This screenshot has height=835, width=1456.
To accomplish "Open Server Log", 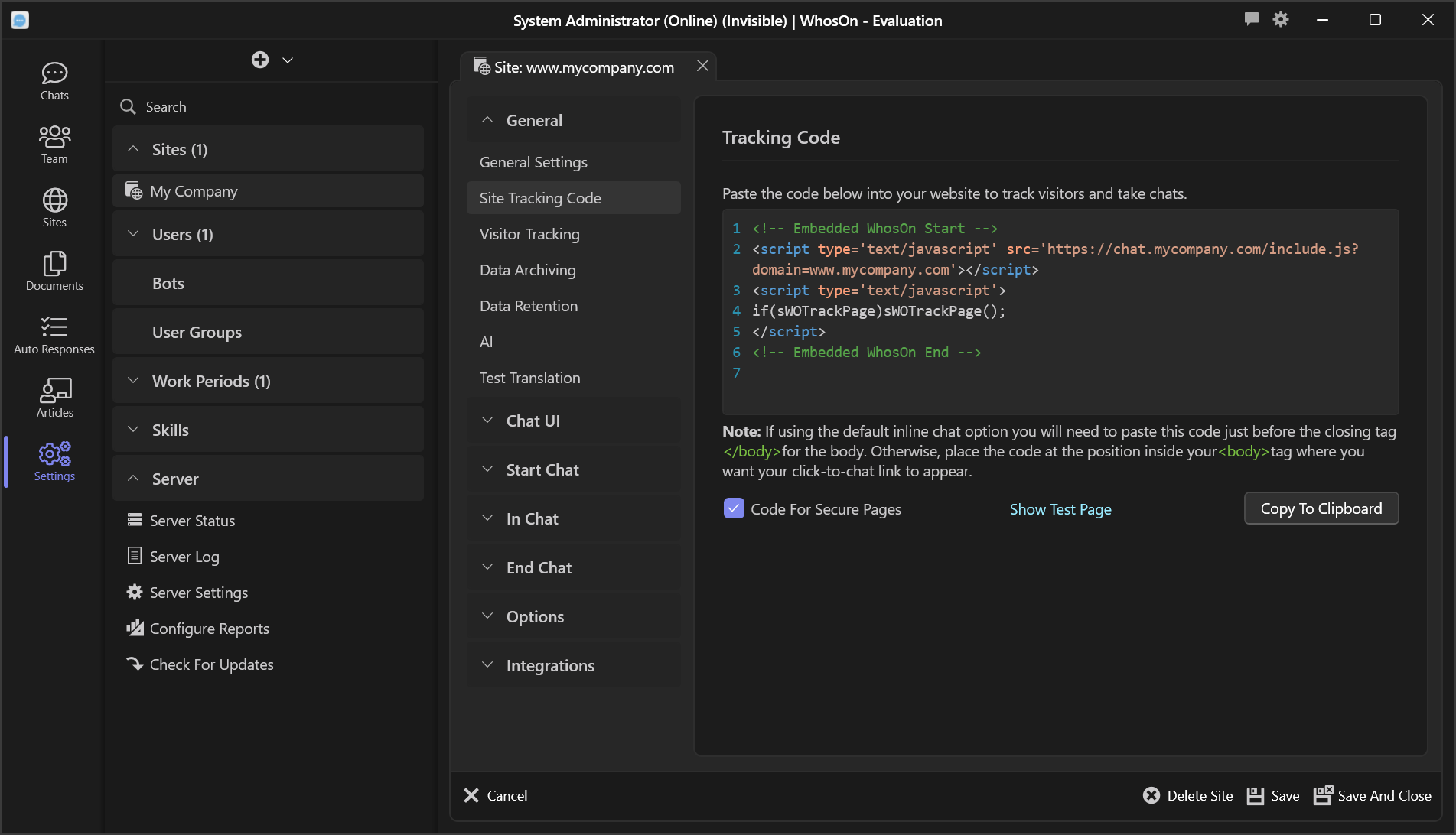I will click(x=268, y=556).
